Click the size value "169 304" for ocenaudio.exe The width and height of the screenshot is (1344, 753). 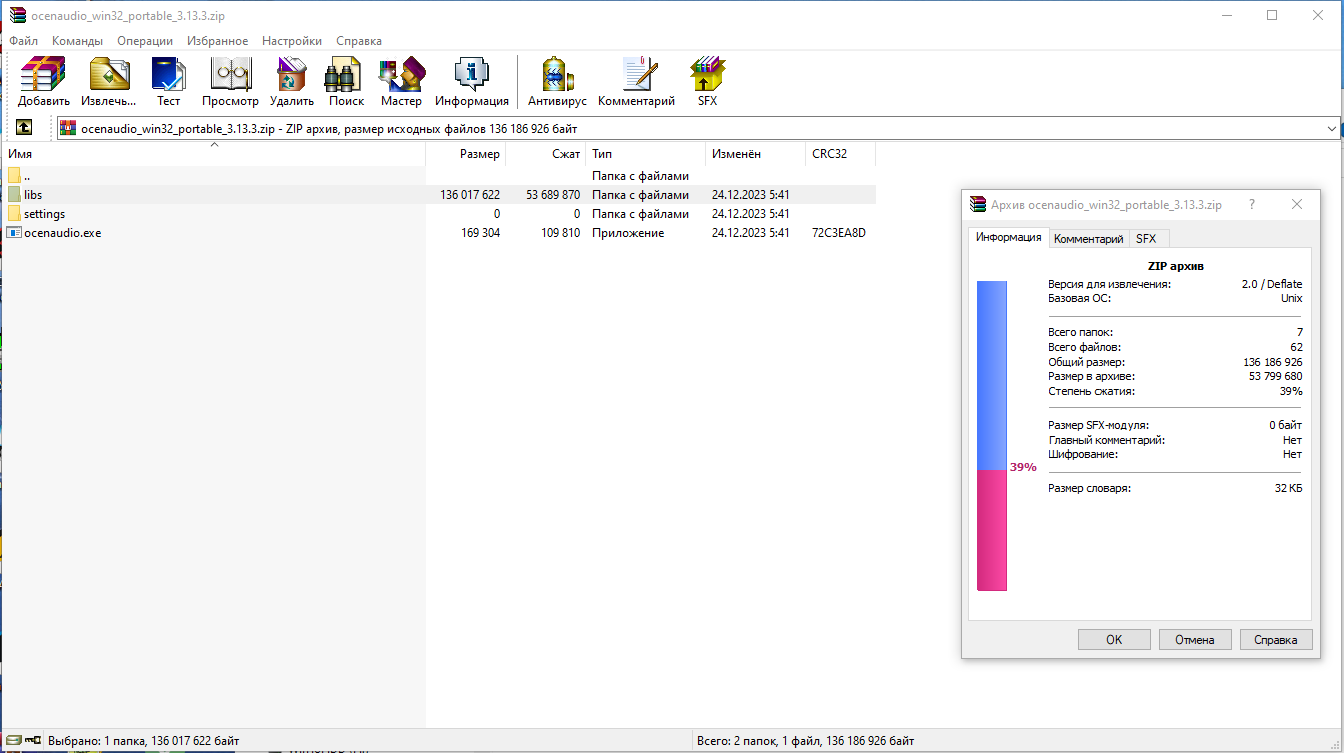[480, 233]
